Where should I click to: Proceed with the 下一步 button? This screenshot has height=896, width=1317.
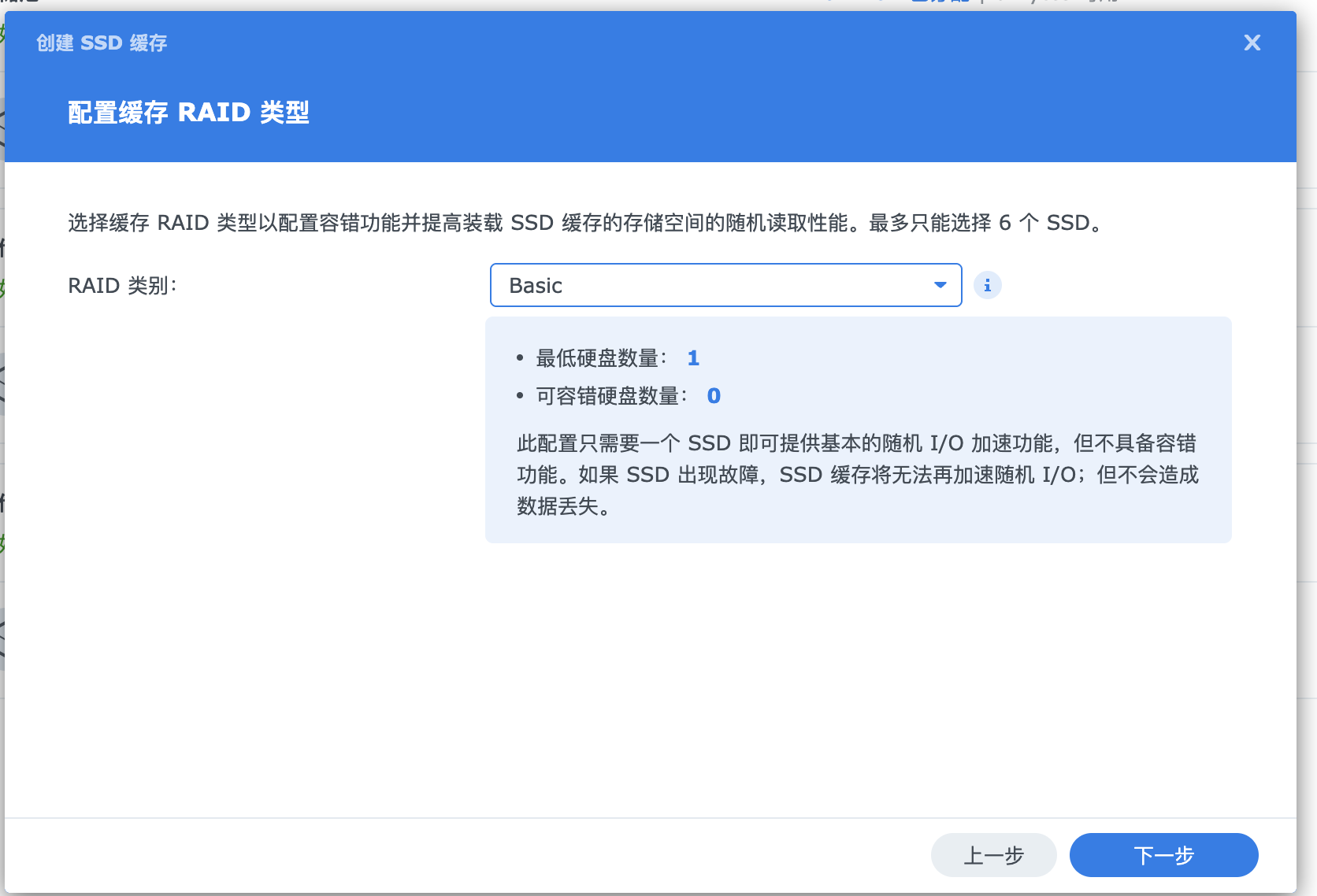(x=1163, y=855)
